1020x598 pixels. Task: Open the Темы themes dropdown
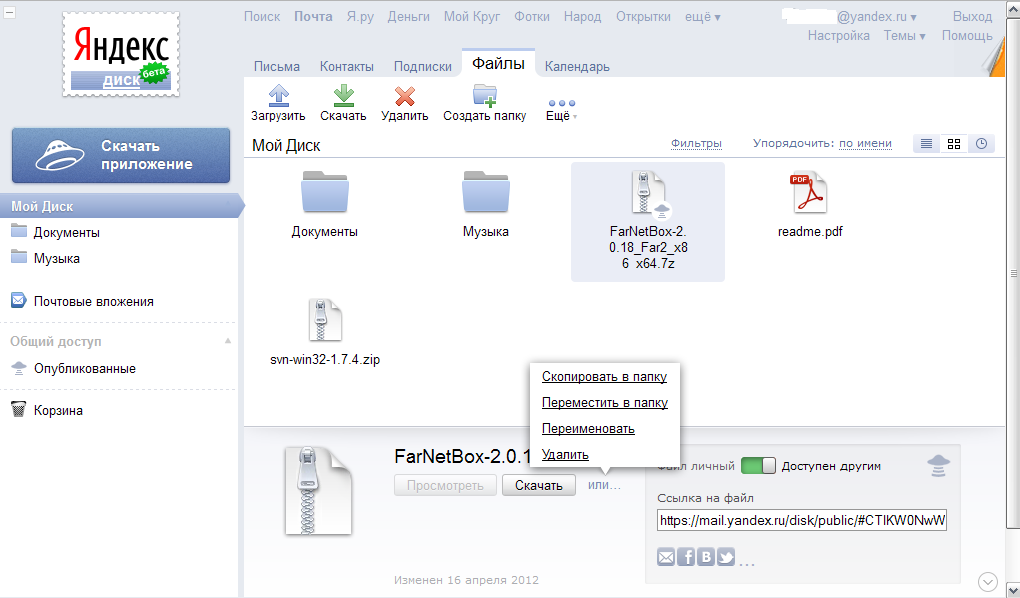click(904, 36)
